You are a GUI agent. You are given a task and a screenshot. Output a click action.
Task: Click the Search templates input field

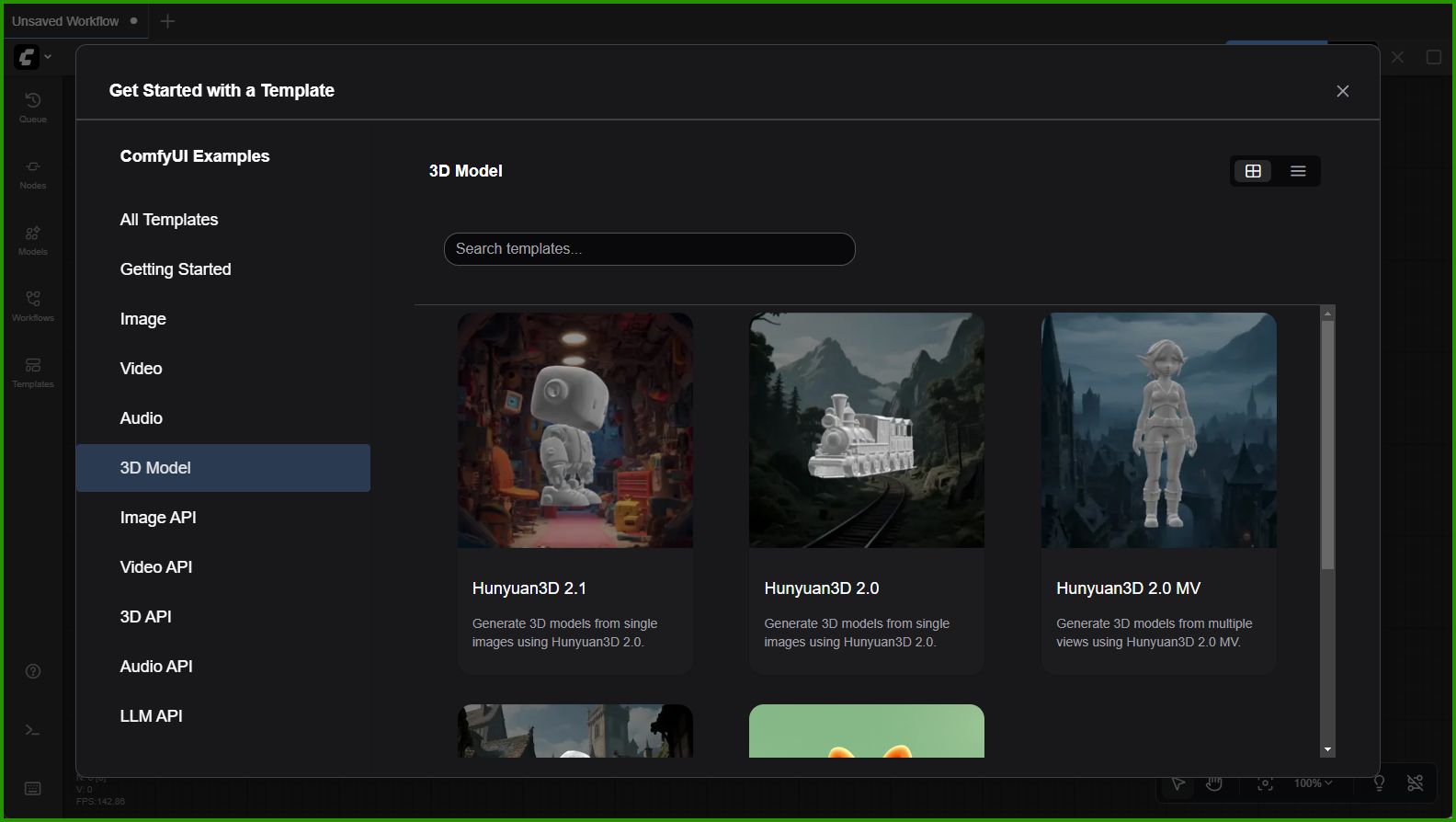pyautogui.click(x=649, y=249)
